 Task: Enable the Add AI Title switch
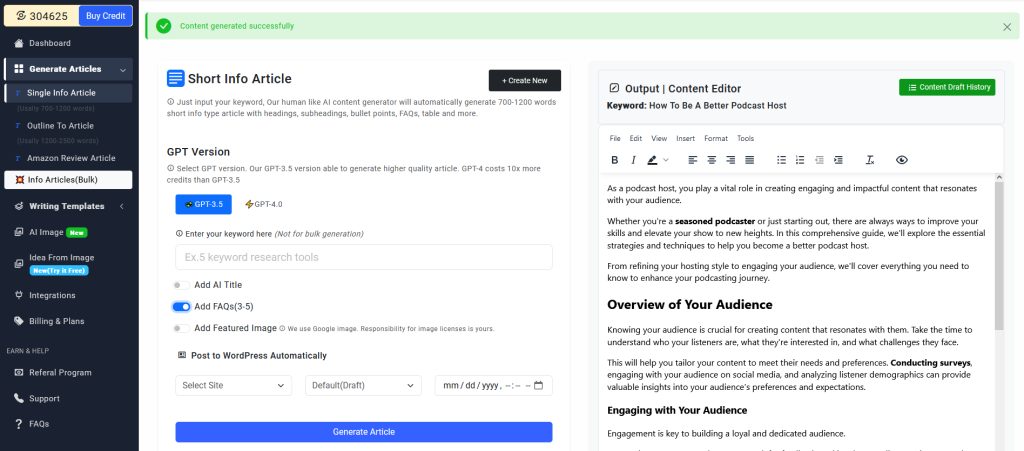point(182,285)
